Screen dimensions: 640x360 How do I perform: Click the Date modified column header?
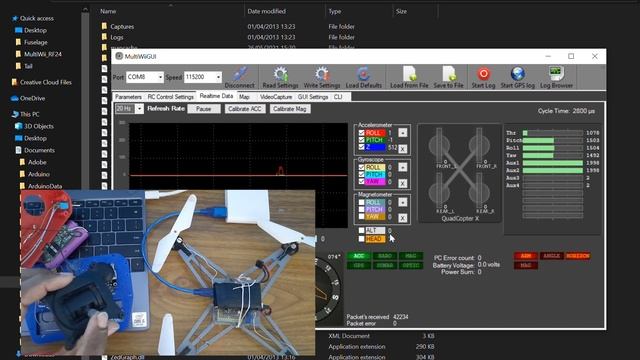click(x=267, y=11)
